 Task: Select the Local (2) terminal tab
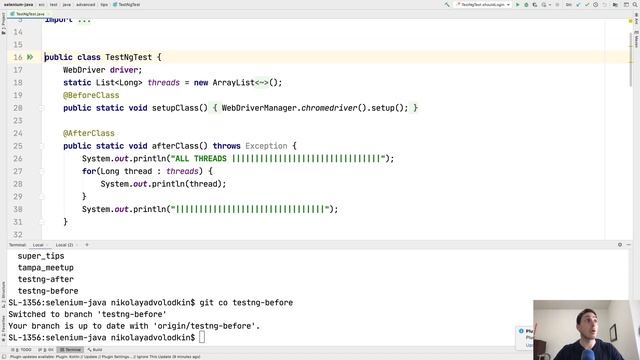[x=64, y=245]
